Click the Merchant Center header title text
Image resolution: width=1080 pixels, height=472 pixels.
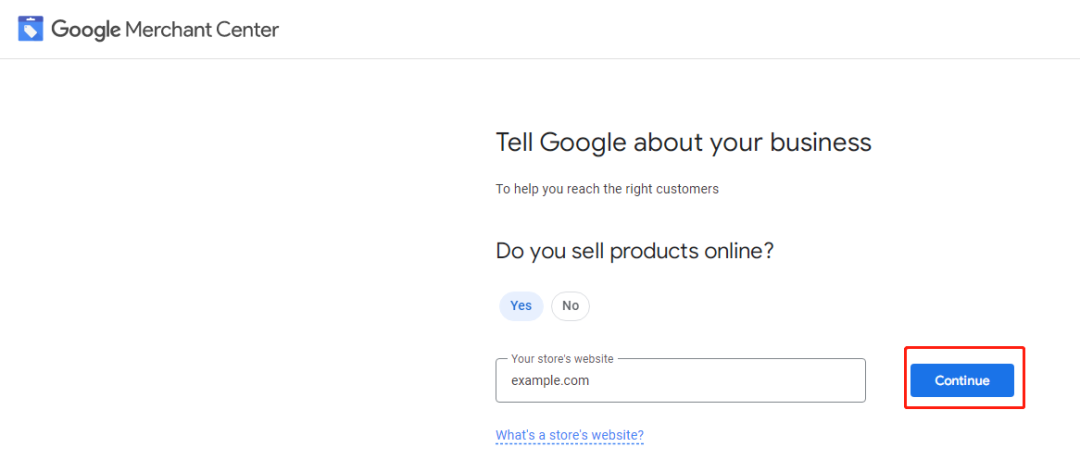[x=202, y=30]
